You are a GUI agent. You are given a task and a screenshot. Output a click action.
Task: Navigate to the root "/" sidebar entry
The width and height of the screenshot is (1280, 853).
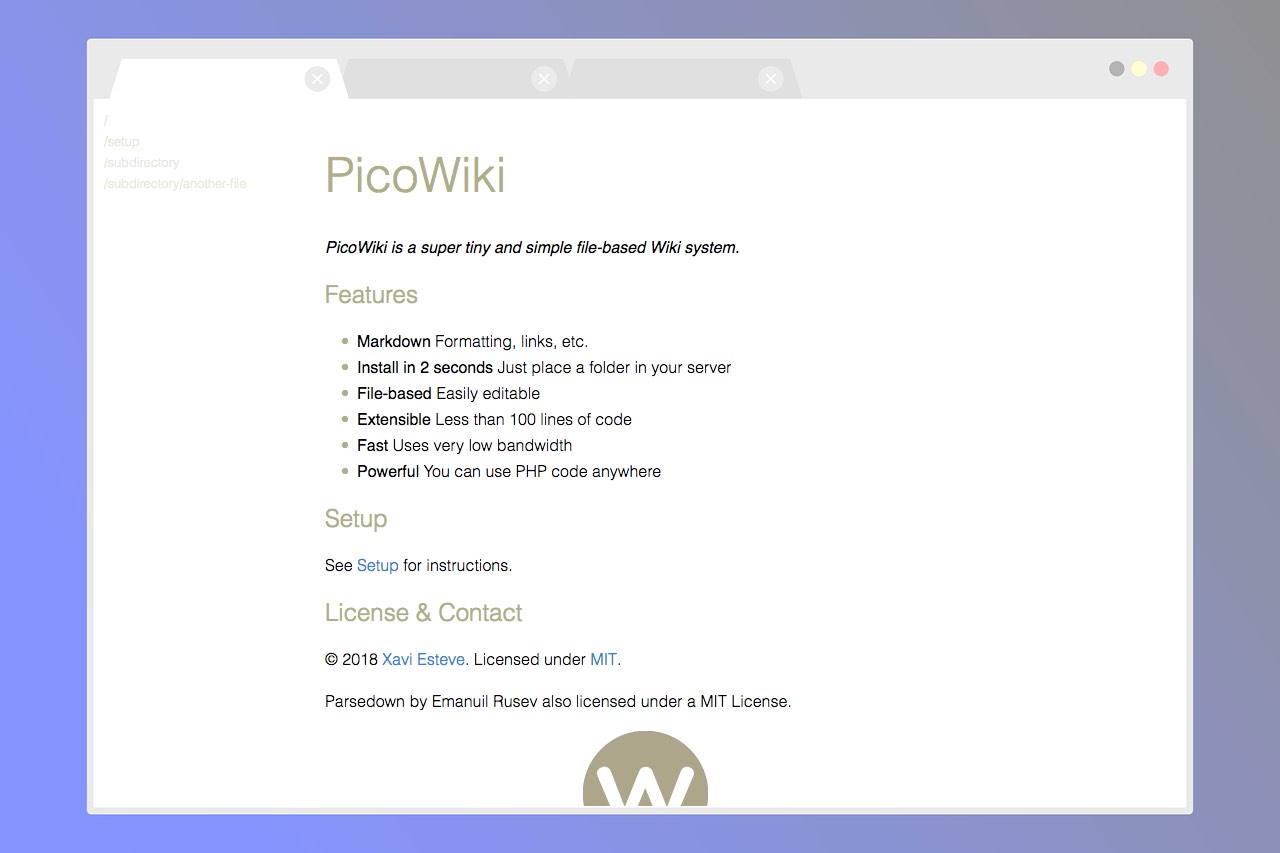(105, 119)
